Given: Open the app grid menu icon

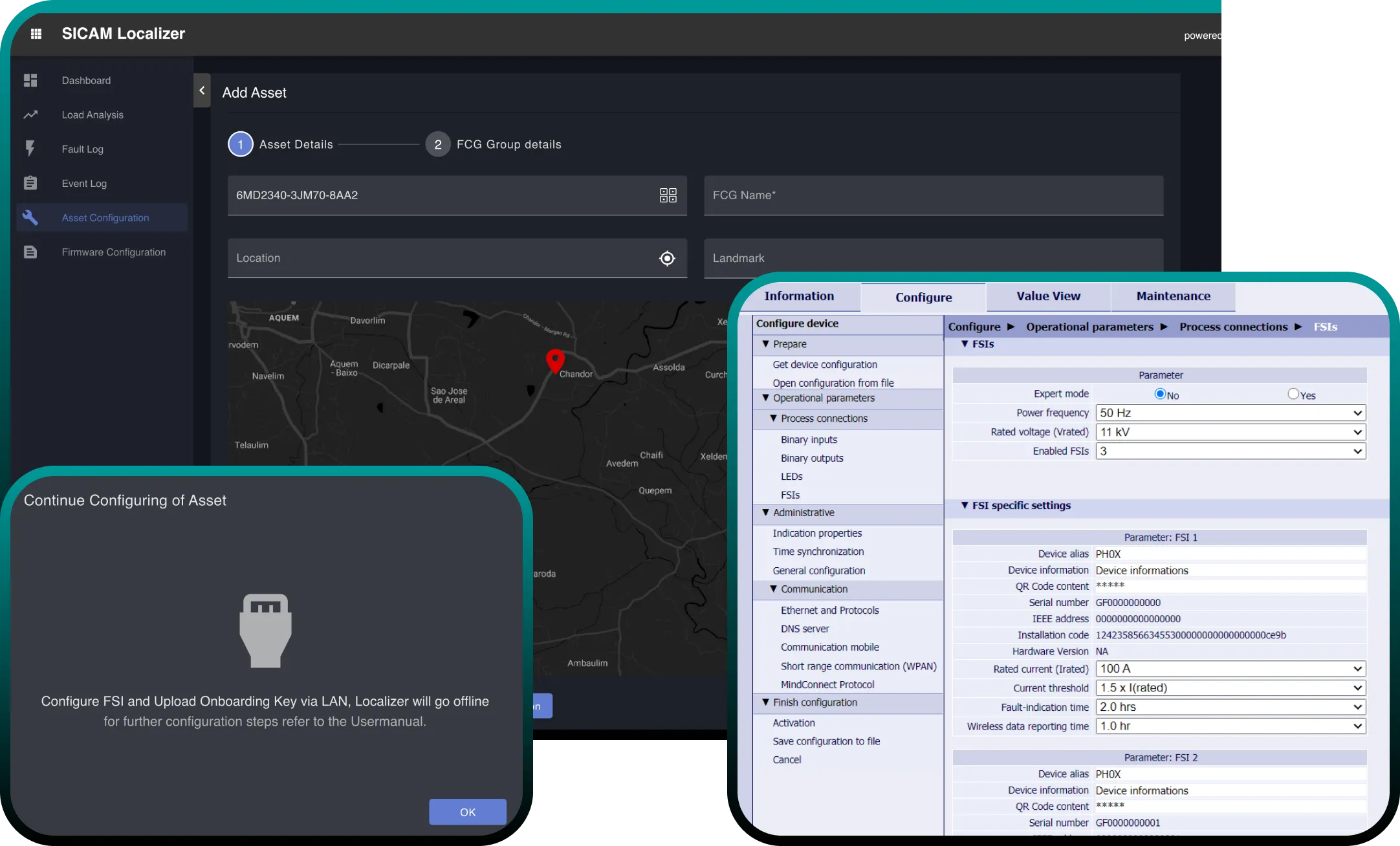Looking at the screenshot, I should (x=36, y=34).
